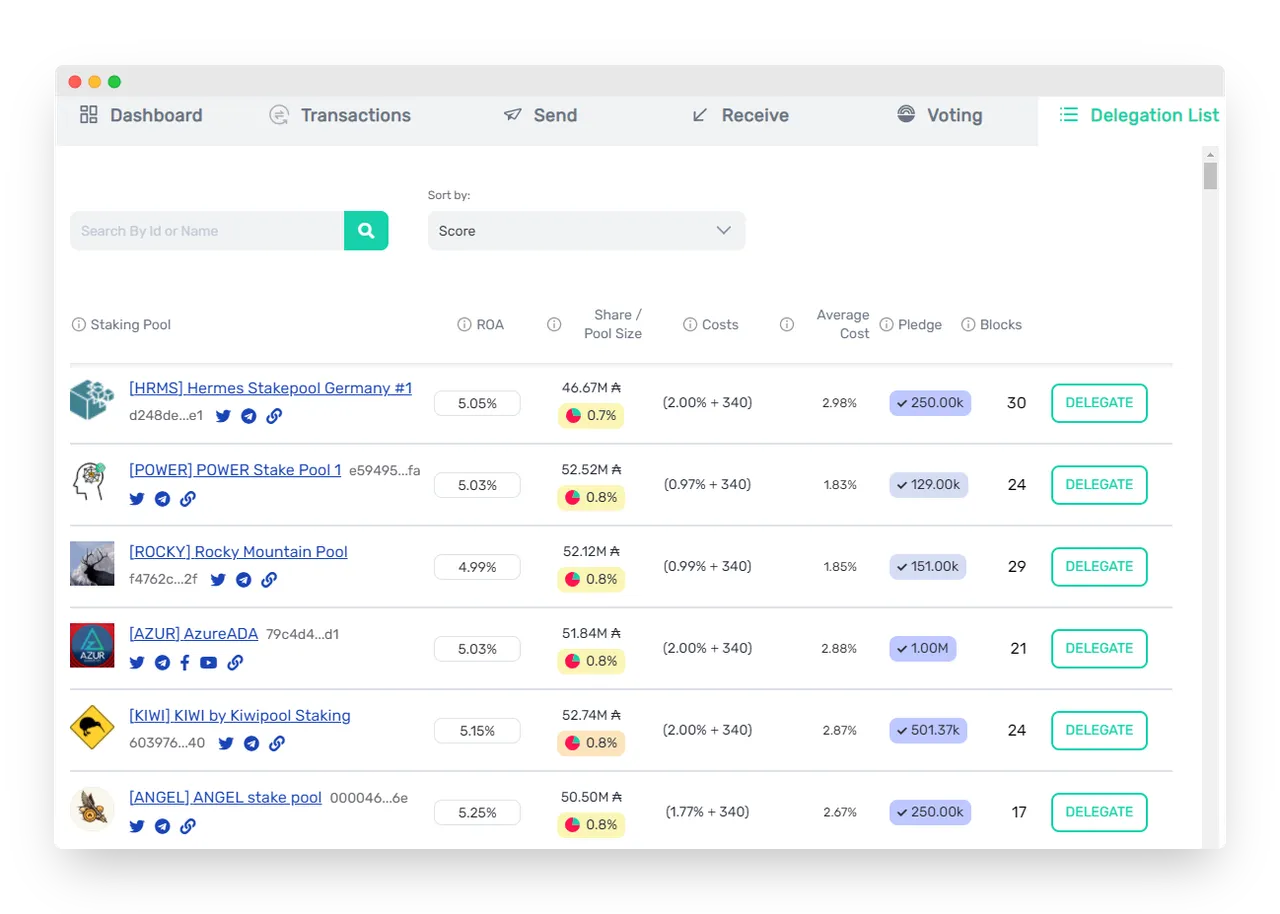
Task: Open the YouTube icon for AzureADA
Action: pyautogui.click(x=208, y=662)
